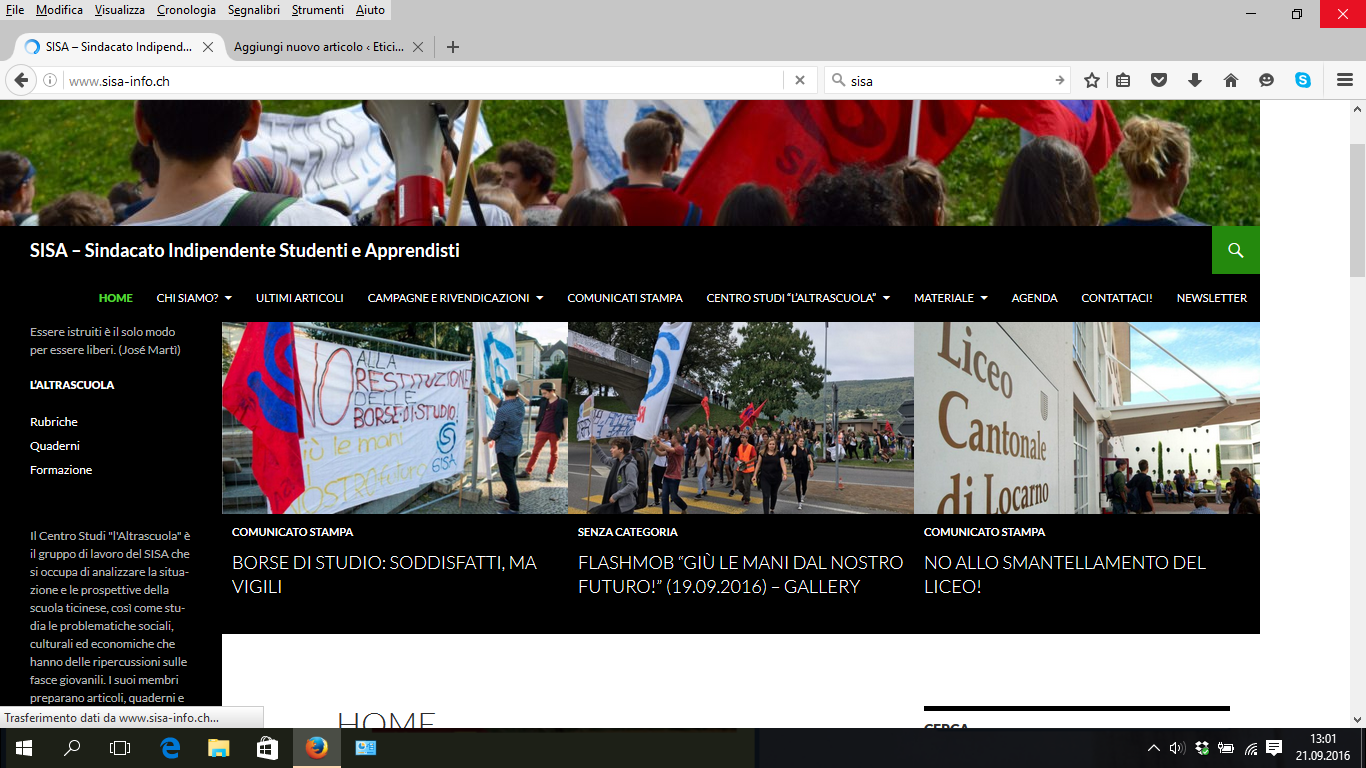This screenshot has width=1366, height=768.
Task: Close the Aggiungi nuovo articolo tab
Action: [418, 47]
